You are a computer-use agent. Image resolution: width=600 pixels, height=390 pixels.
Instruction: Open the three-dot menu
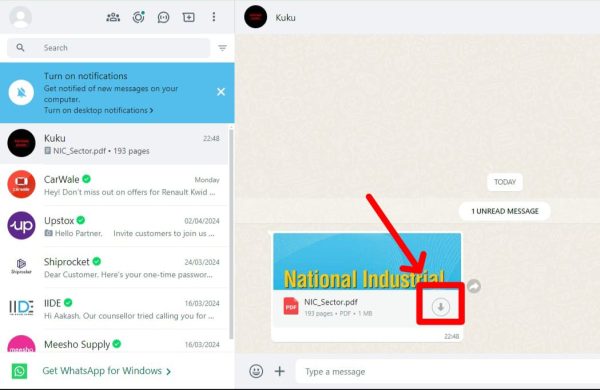[x=214, y=17]
